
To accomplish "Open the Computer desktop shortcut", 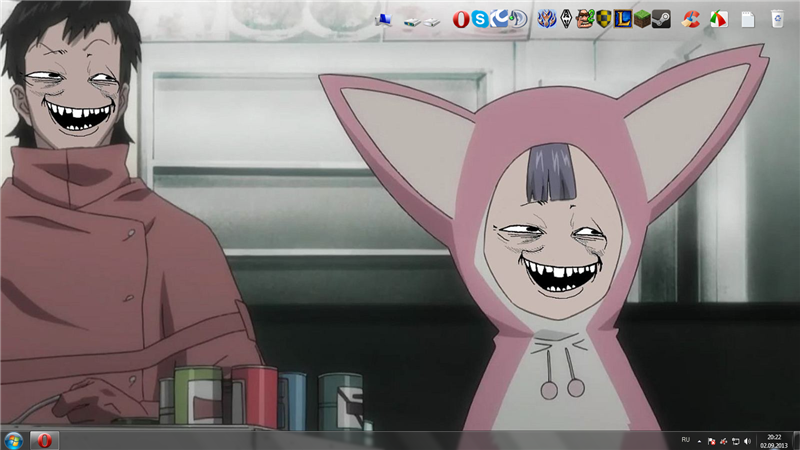I will (383, 20).
